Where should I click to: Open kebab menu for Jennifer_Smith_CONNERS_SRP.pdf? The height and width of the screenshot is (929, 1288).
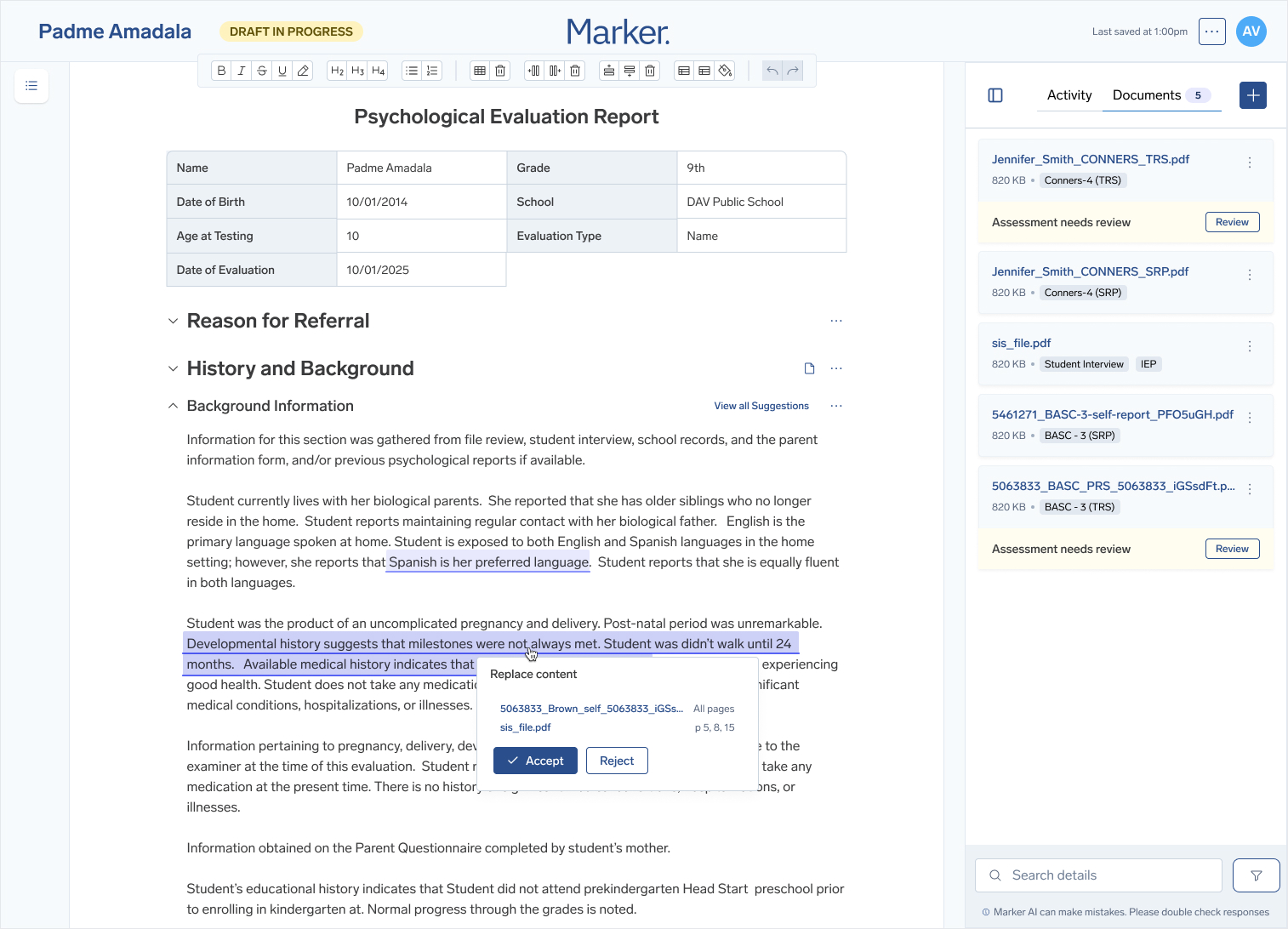tap(1250, 275)
